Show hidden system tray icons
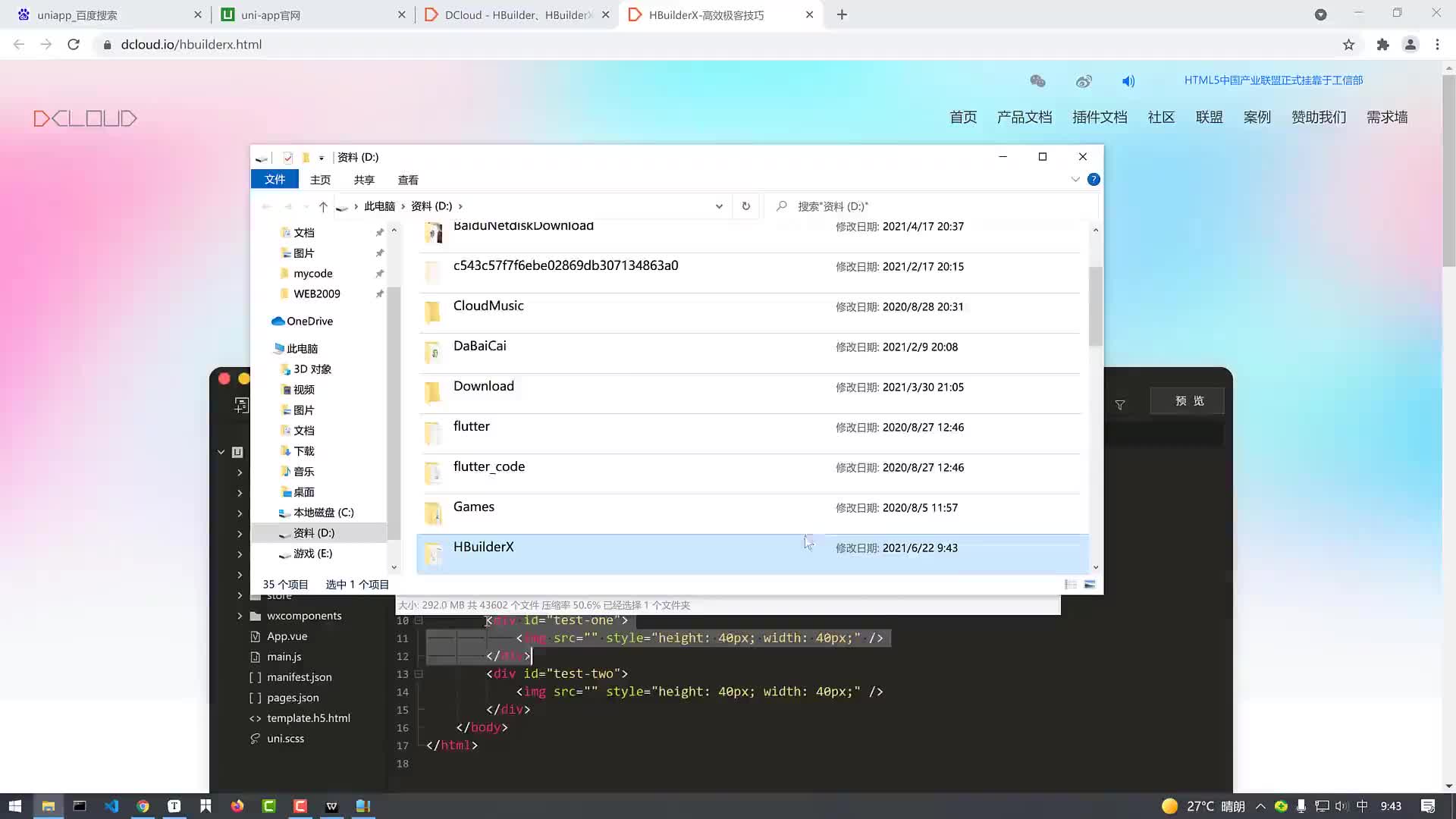1456x819 pixels. point(1260,806)
